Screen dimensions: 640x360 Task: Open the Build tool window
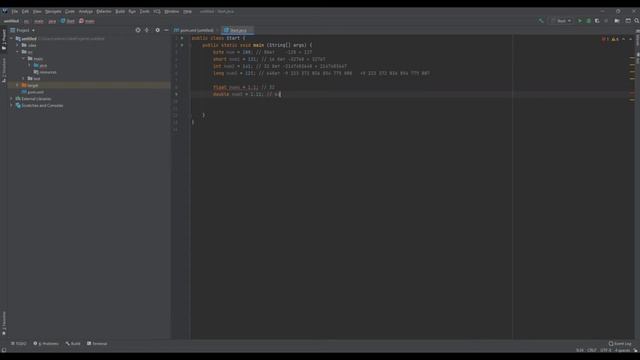point(73,344)
